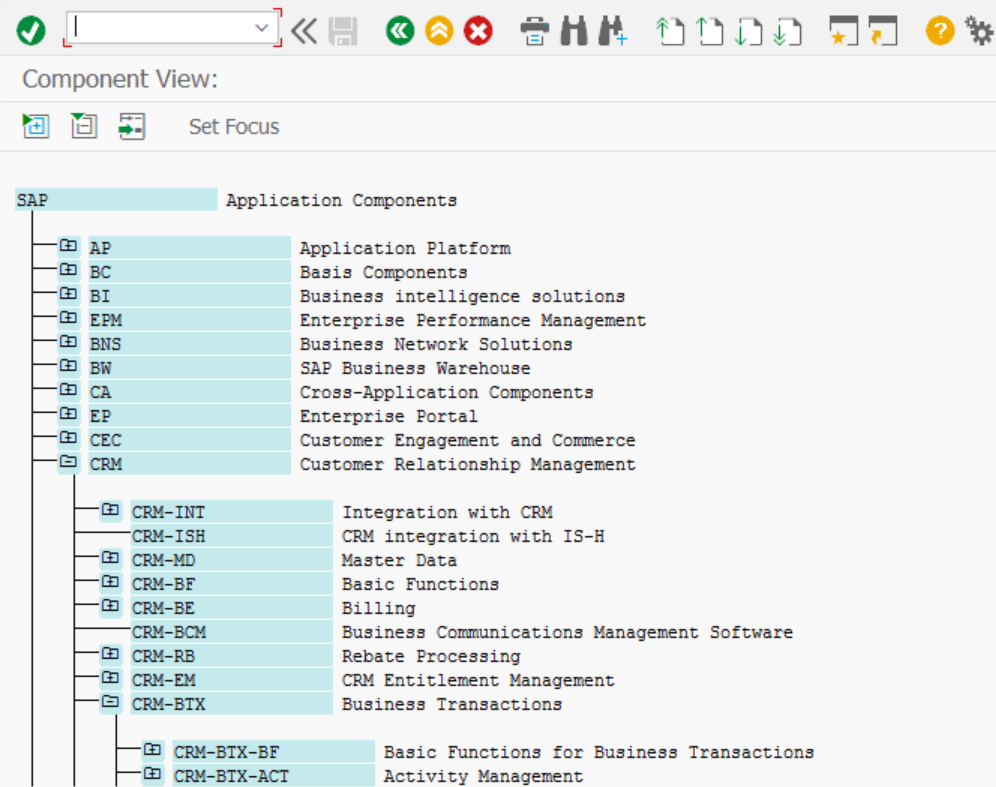Screen dimensions: 996x787
Task: Click 'Activity Management' description
Action: (x=483, y=776)
